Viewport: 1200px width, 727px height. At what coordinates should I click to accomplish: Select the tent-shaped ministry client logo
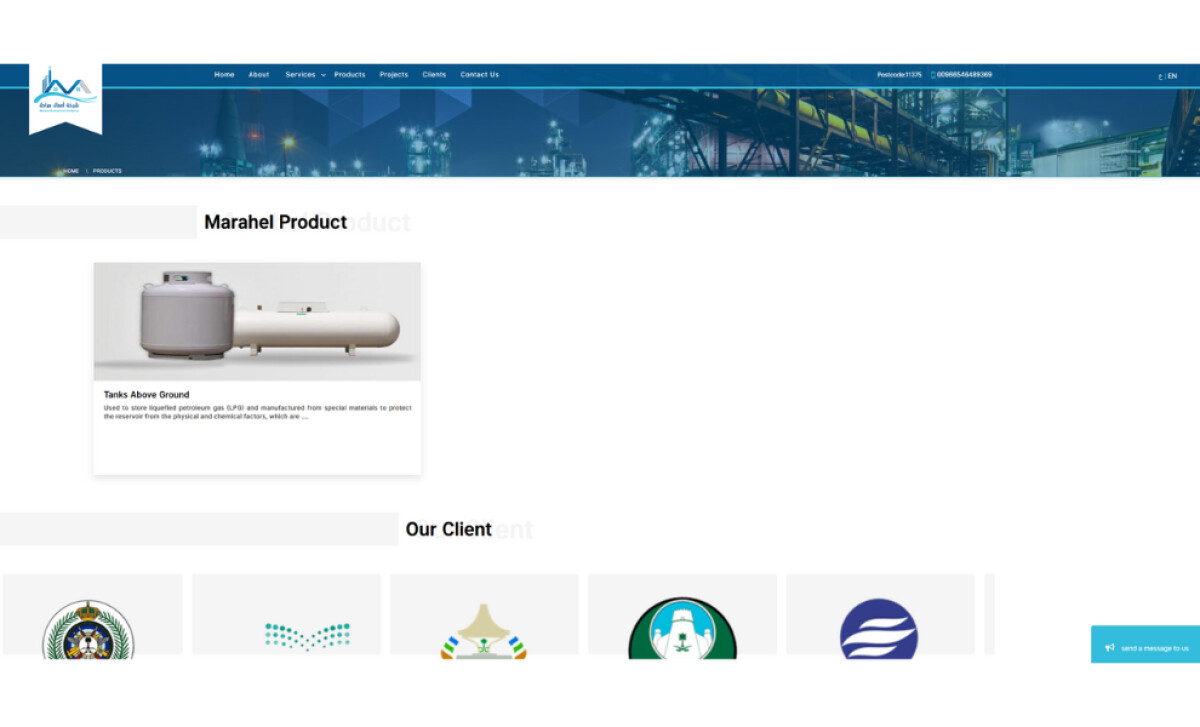(x=484, y=632)
